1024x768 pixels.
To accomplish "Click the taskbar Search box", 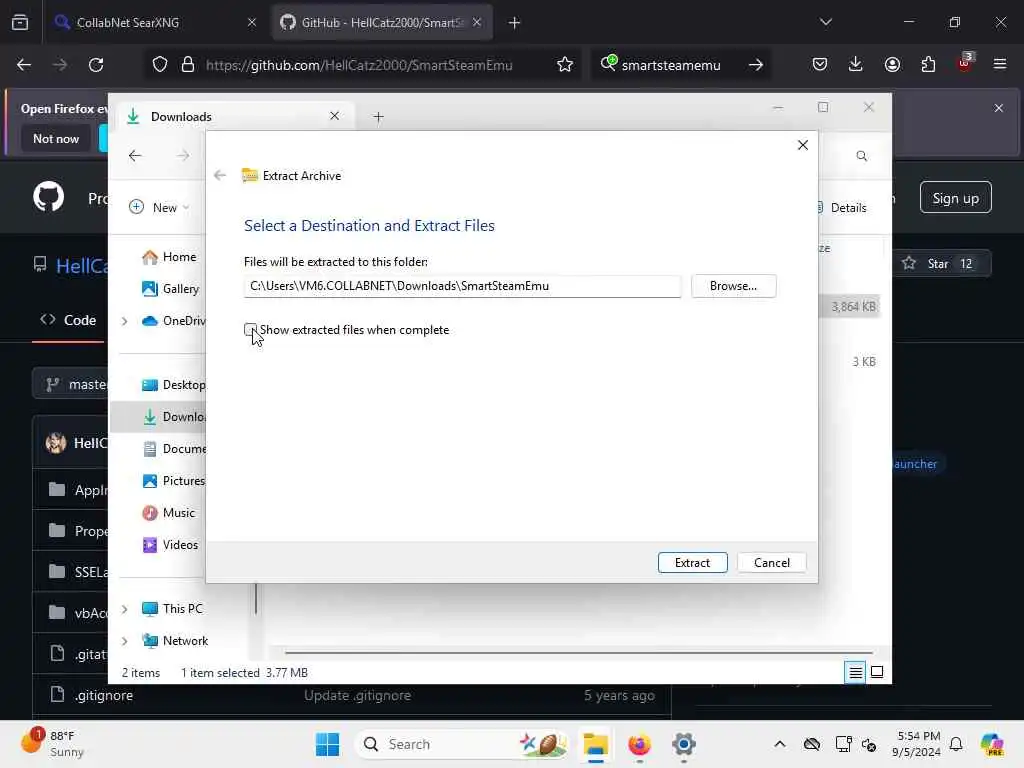I will (462, 744).
